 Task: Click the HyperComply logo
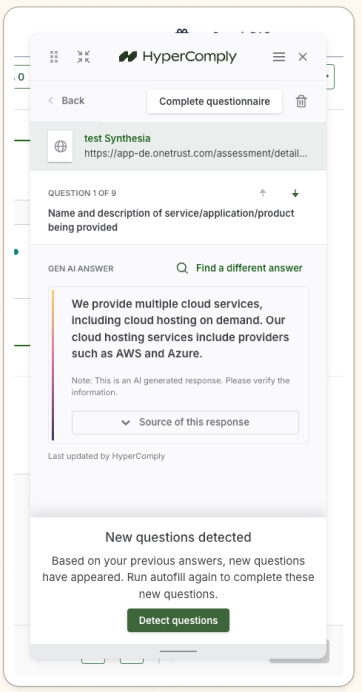coord(178,56)
